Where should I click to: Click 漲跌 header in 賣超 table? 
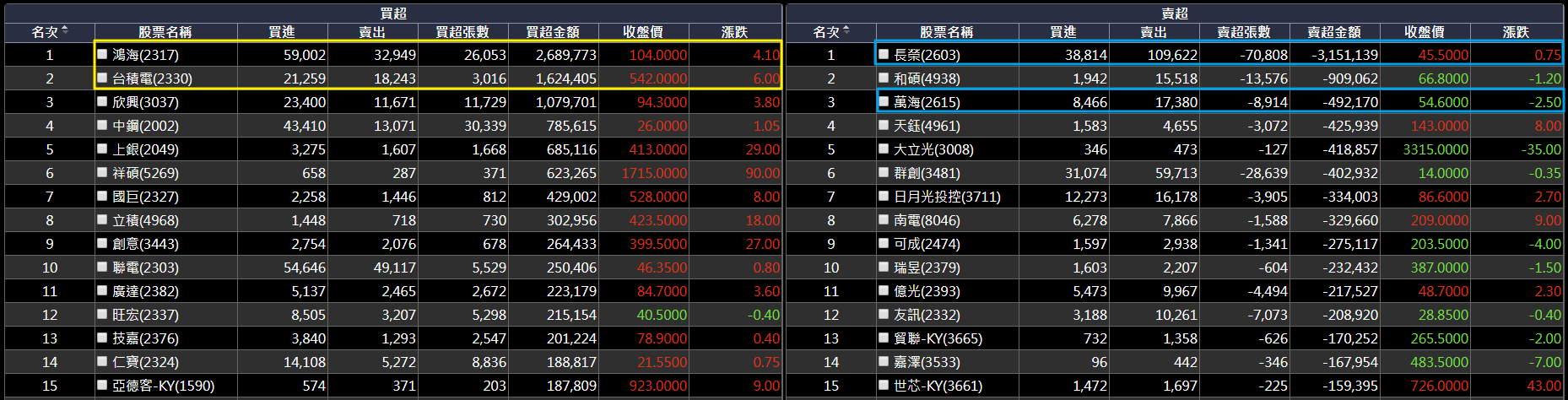coord(1517,32)
